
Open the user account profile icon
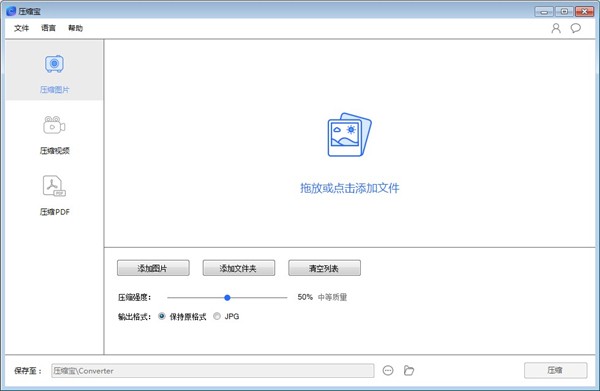tap(556, 28)
